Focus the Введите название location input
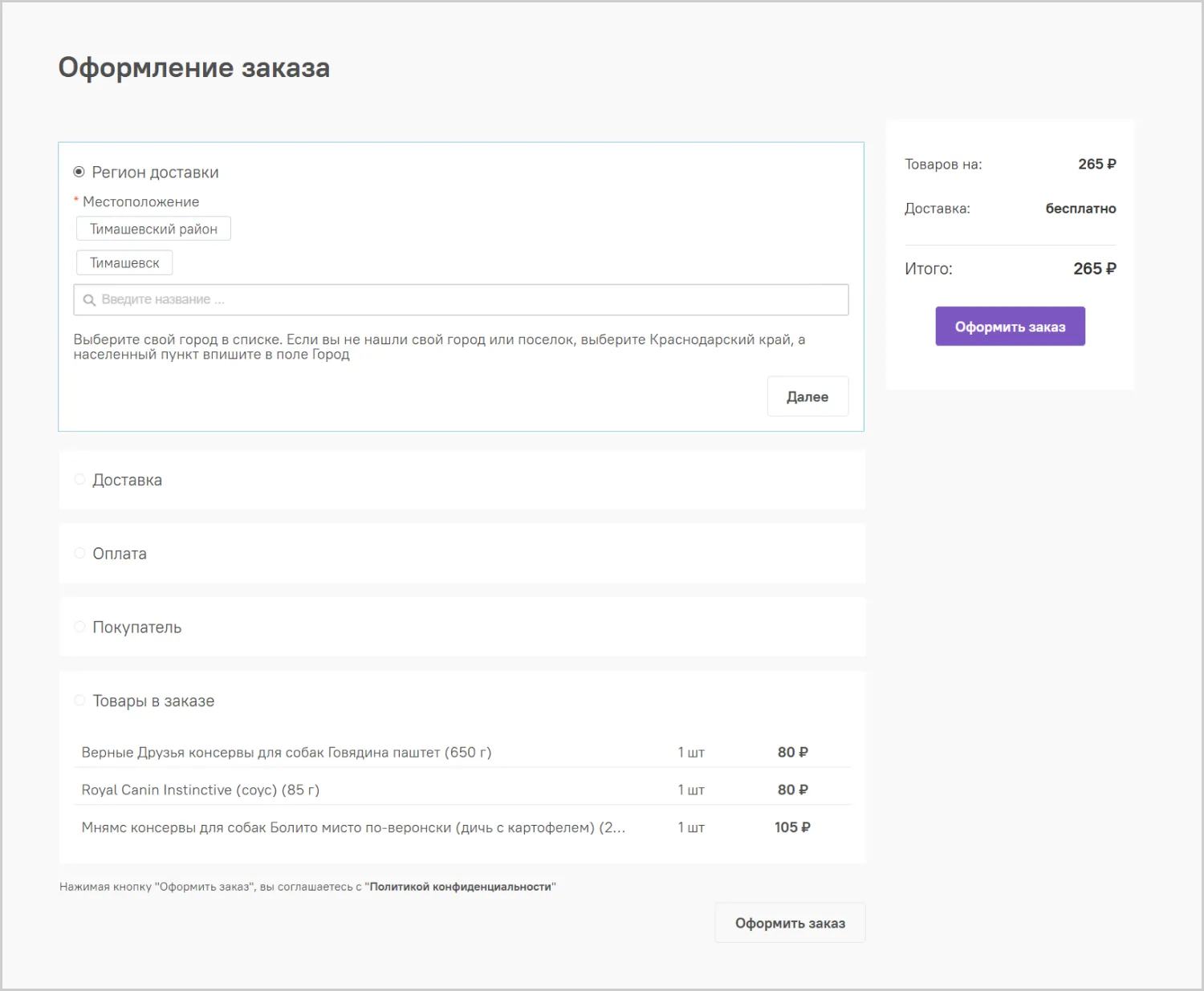 tap(461, 299)
